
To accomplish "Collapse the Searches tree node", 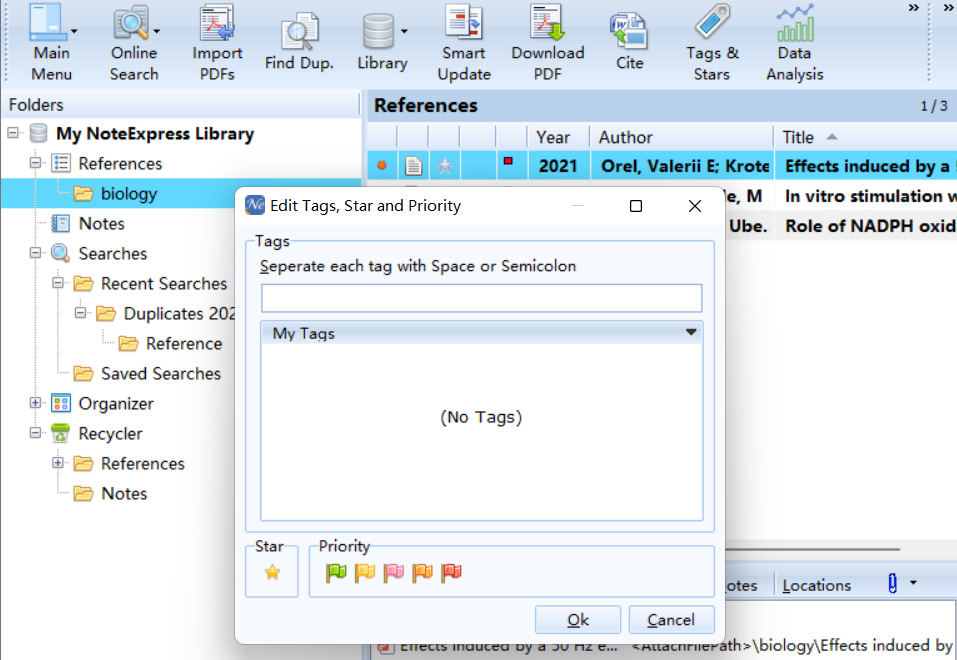I will click(x=35, y=253).
